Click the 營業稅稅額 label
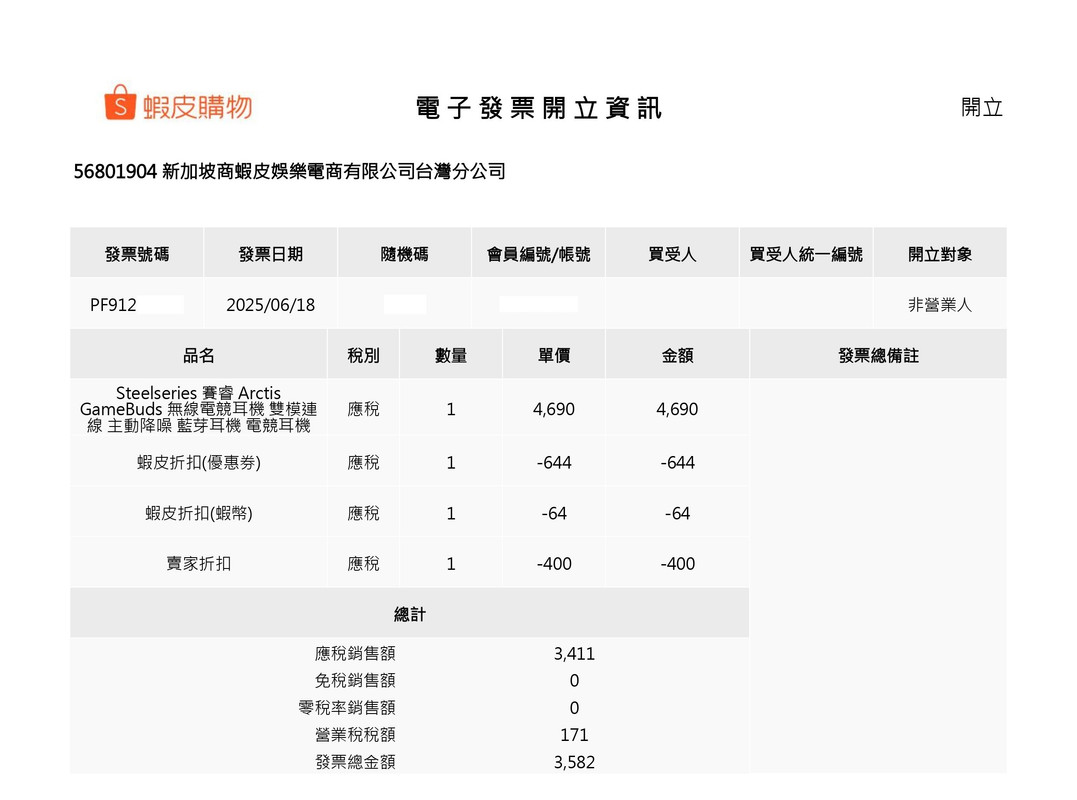 [355, 735]
